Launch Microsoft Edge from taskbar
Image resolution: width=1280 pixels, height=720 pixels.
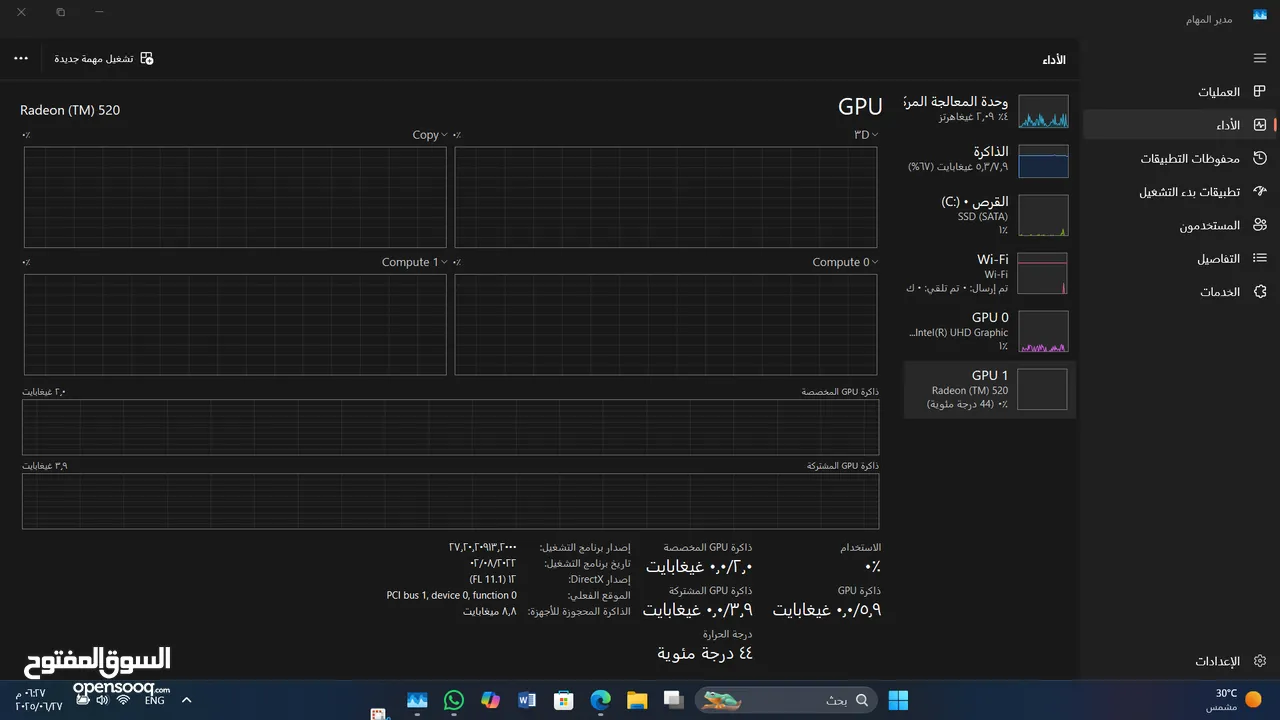[600, 700]
